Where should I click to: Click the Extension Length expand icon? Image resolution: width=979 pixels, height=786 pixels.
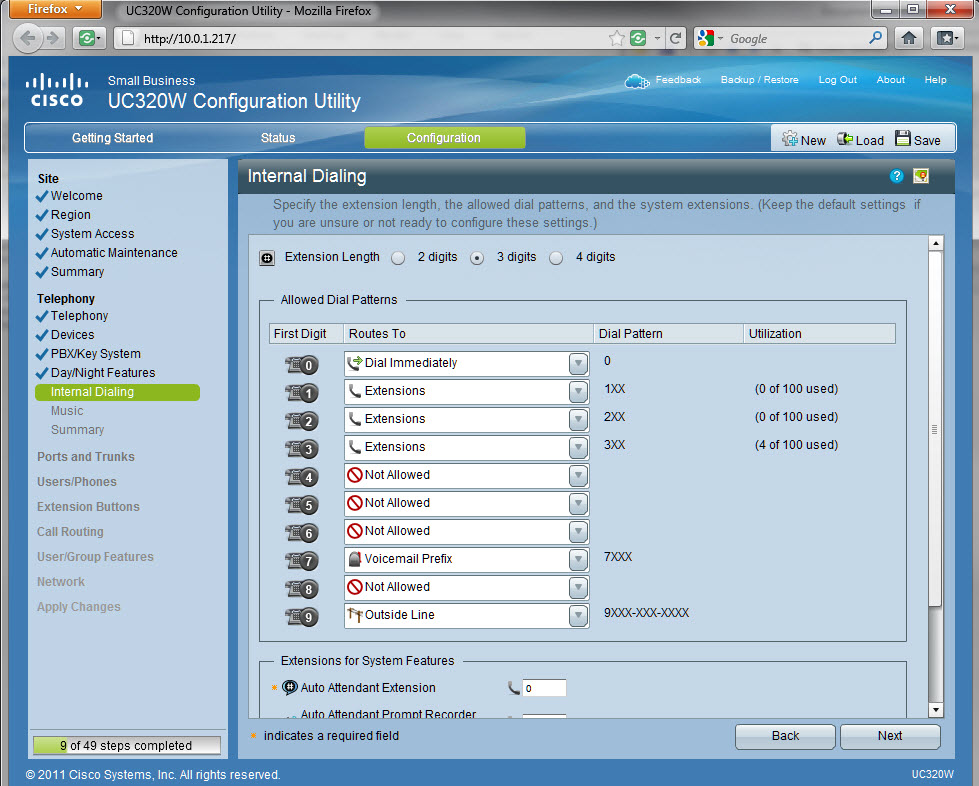pyautogui.click(x=267, y=258)
